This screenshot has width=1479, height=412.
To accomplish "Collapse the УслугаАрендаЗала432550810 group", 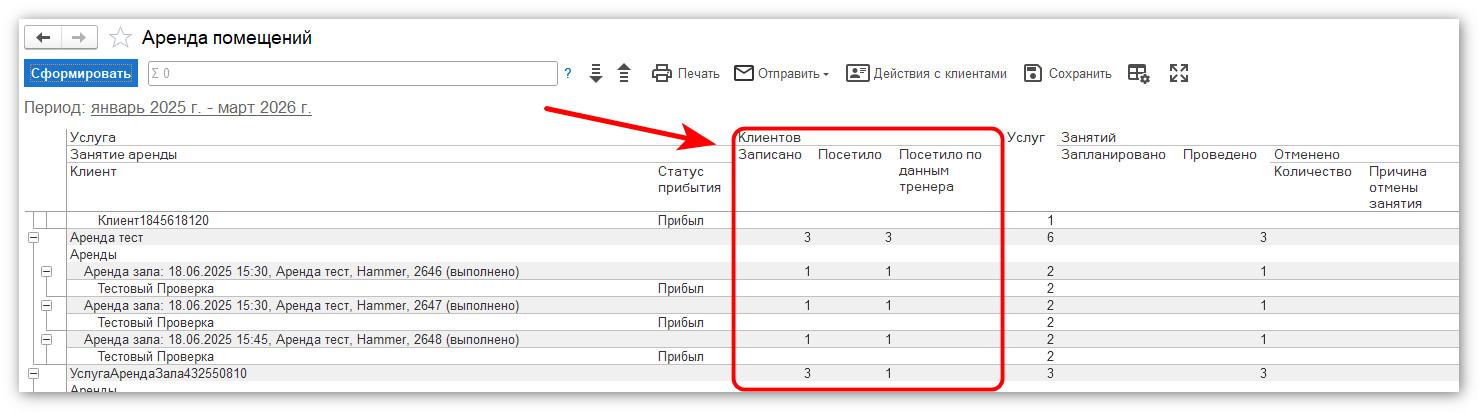I will pos(33,373).
